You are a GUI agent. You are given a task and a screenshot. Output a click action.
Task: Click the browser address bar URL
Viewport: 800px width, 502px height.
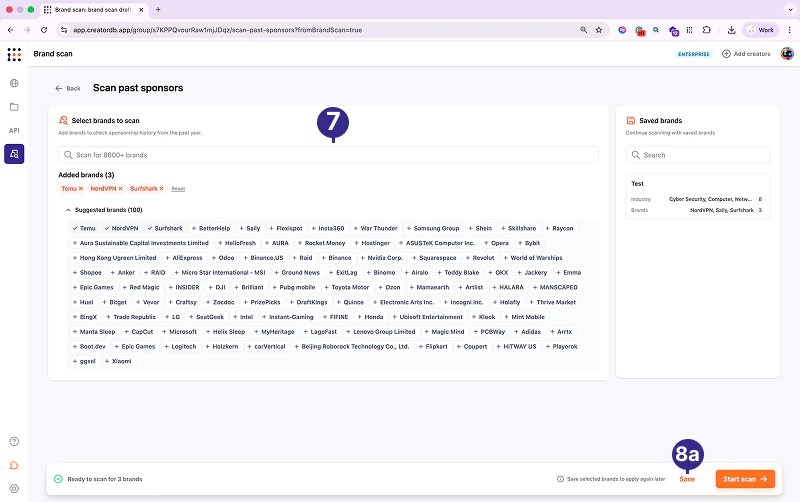217,30
